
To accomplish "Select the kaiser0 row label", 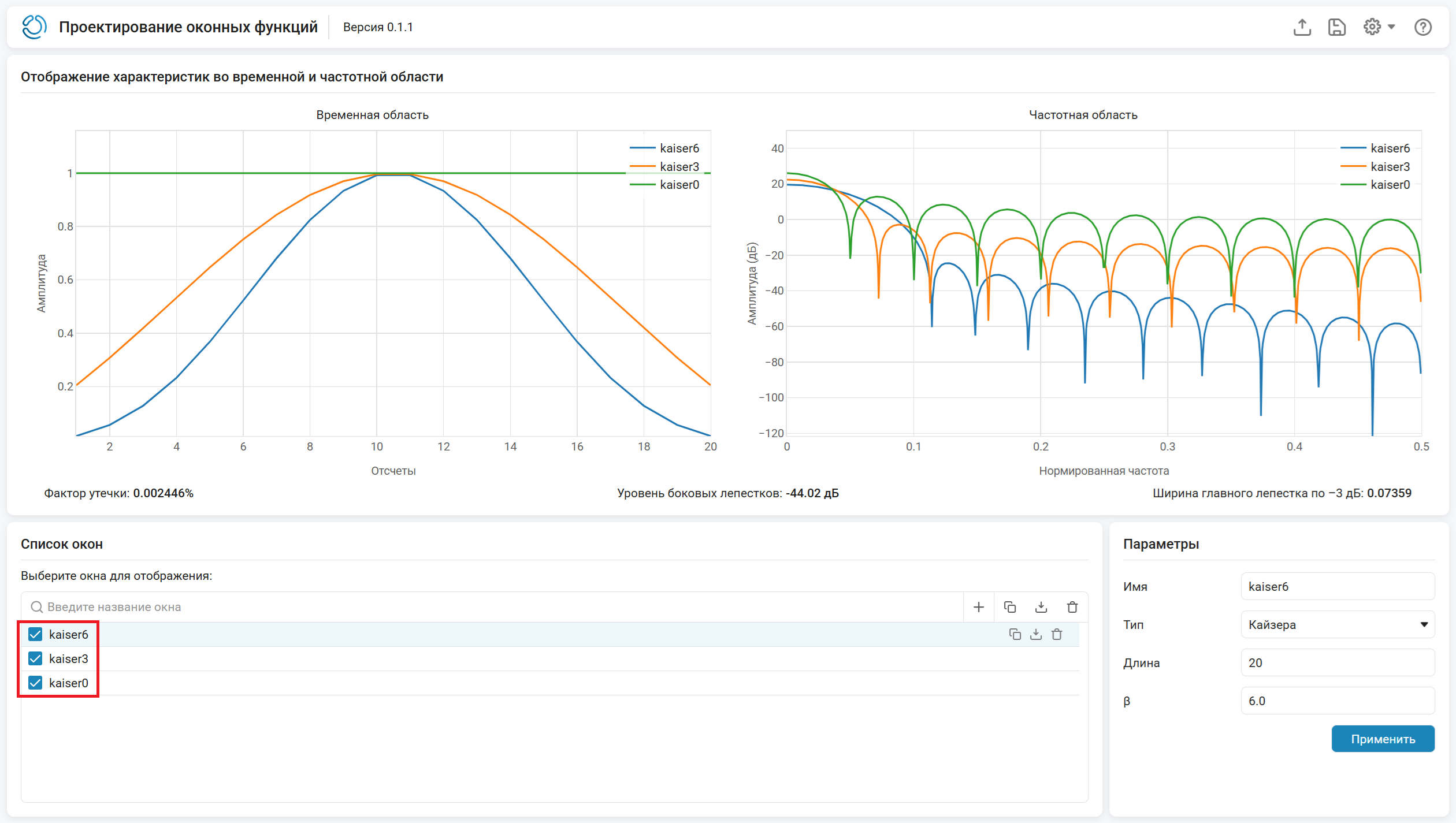I will (x=69, y=683).
